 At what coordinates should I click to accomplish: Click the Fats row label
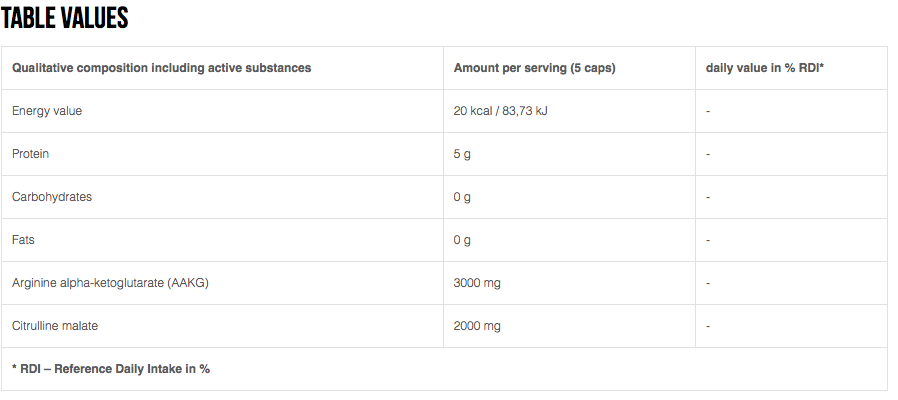click(23, 240)
